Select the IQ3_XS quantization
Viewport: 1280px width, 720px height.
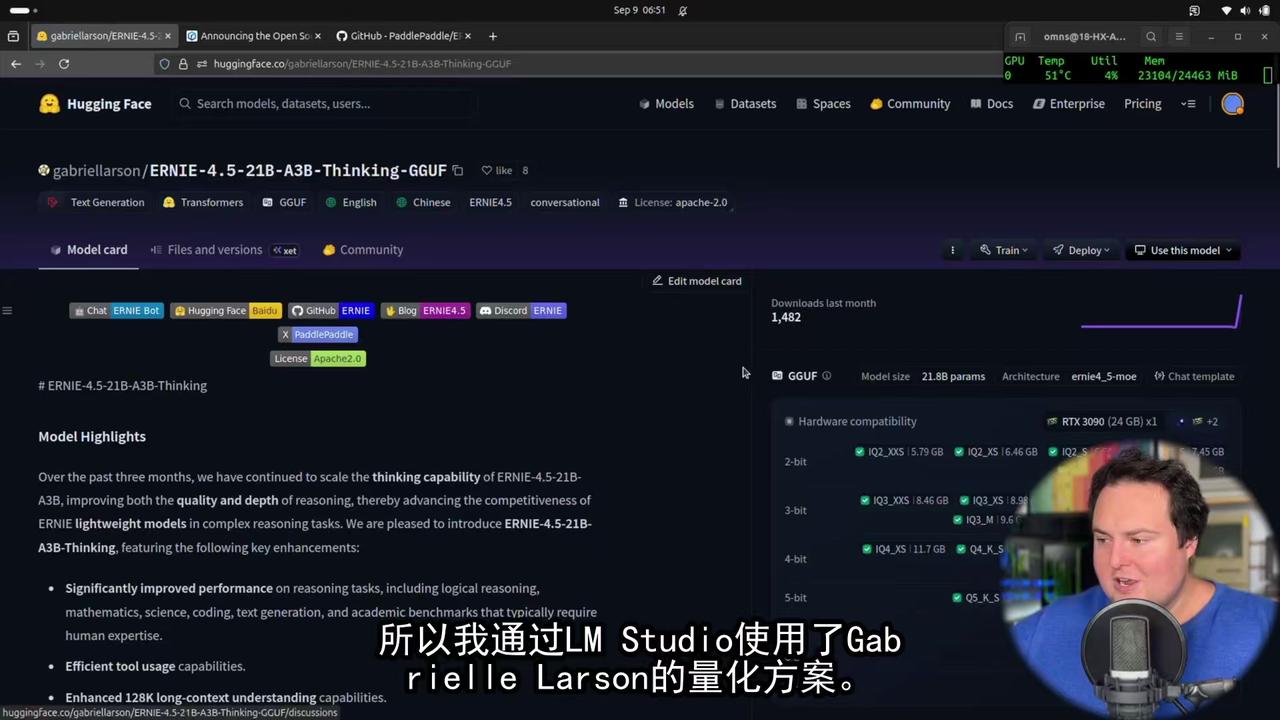993,500
